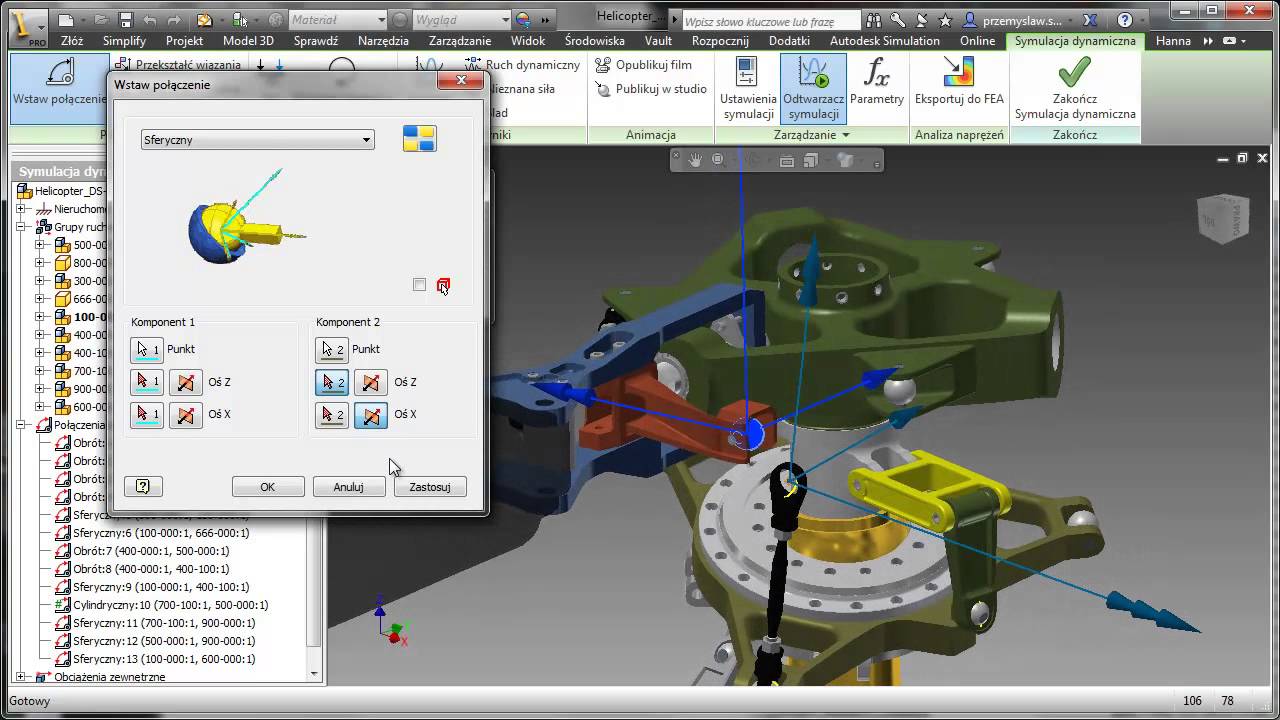The height and width of the screenshot is (720, 1280).
Task: Click the Redo arrow in quick access toolbar
Action: pos(176,20)
